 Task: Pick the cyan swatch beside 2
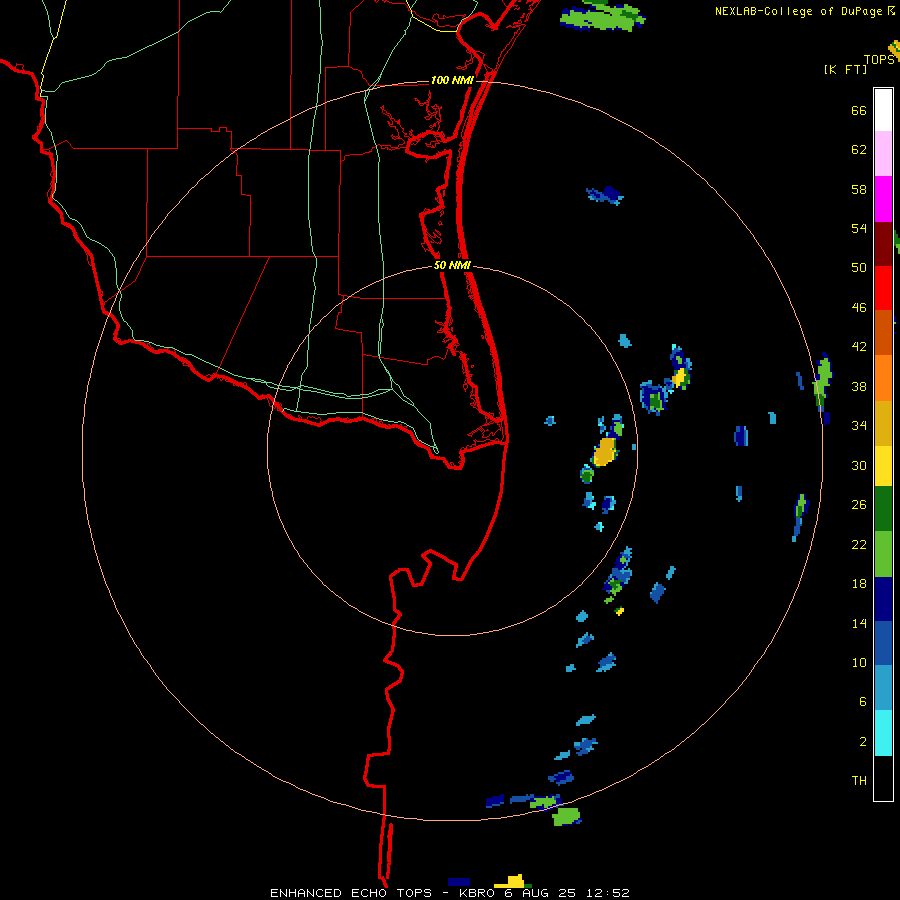tap(883, 733)
